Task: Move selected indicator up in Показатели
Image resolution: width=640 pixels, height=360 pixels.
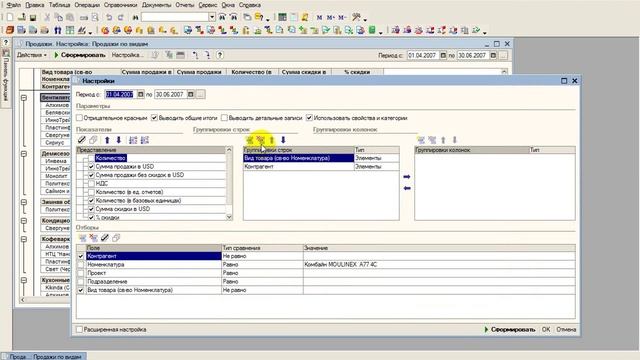Action: point(107,140)
